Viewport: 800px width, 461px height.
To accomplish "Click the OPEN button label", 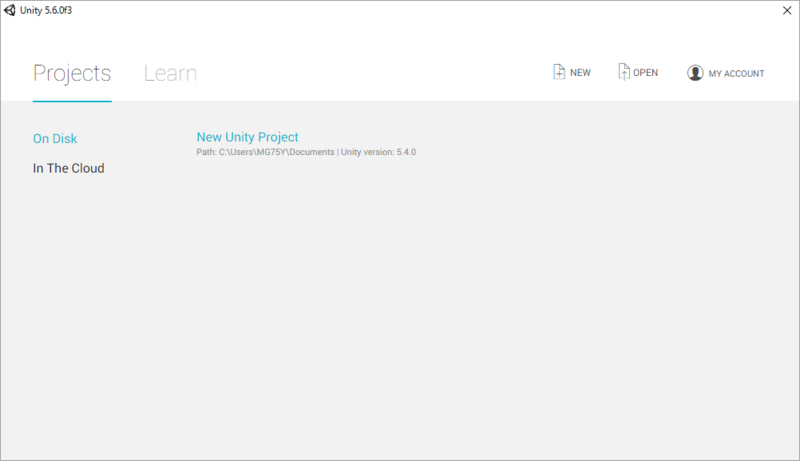I will pyautogui.click(x=645, y=73).
